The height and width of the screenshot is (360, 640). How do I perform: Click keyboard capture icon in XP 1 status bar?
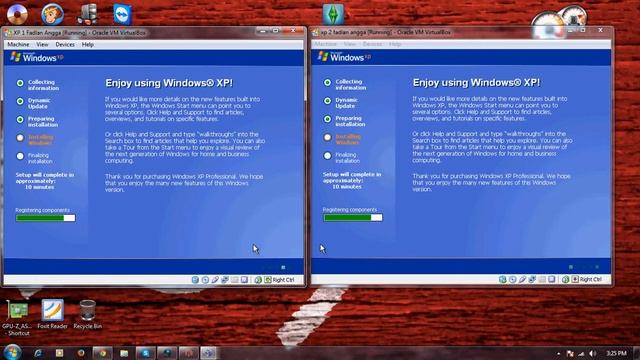tap(268, 280)
